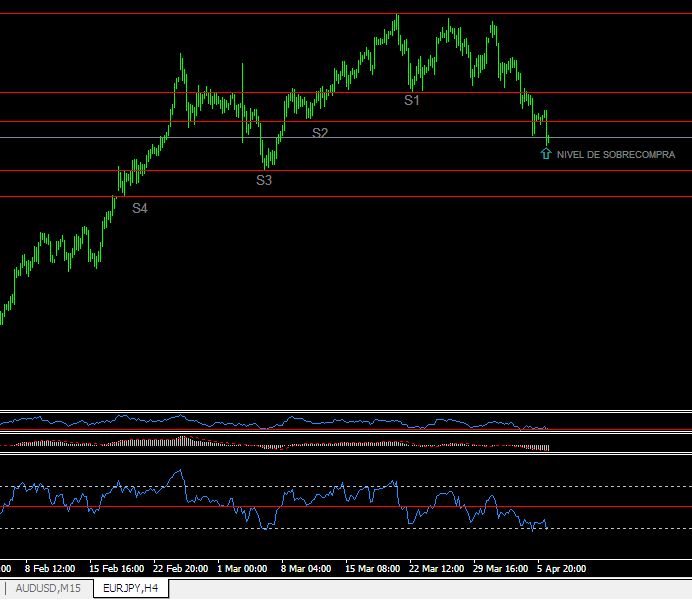Screen dimensions: 692x600
Task: Click the 1 Mar 00:00 time marker
Action: 242,569
